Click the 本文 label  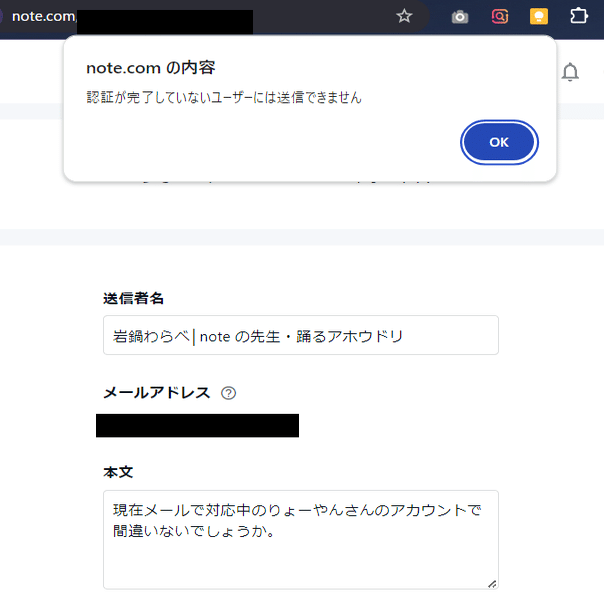tap(118, 472)
